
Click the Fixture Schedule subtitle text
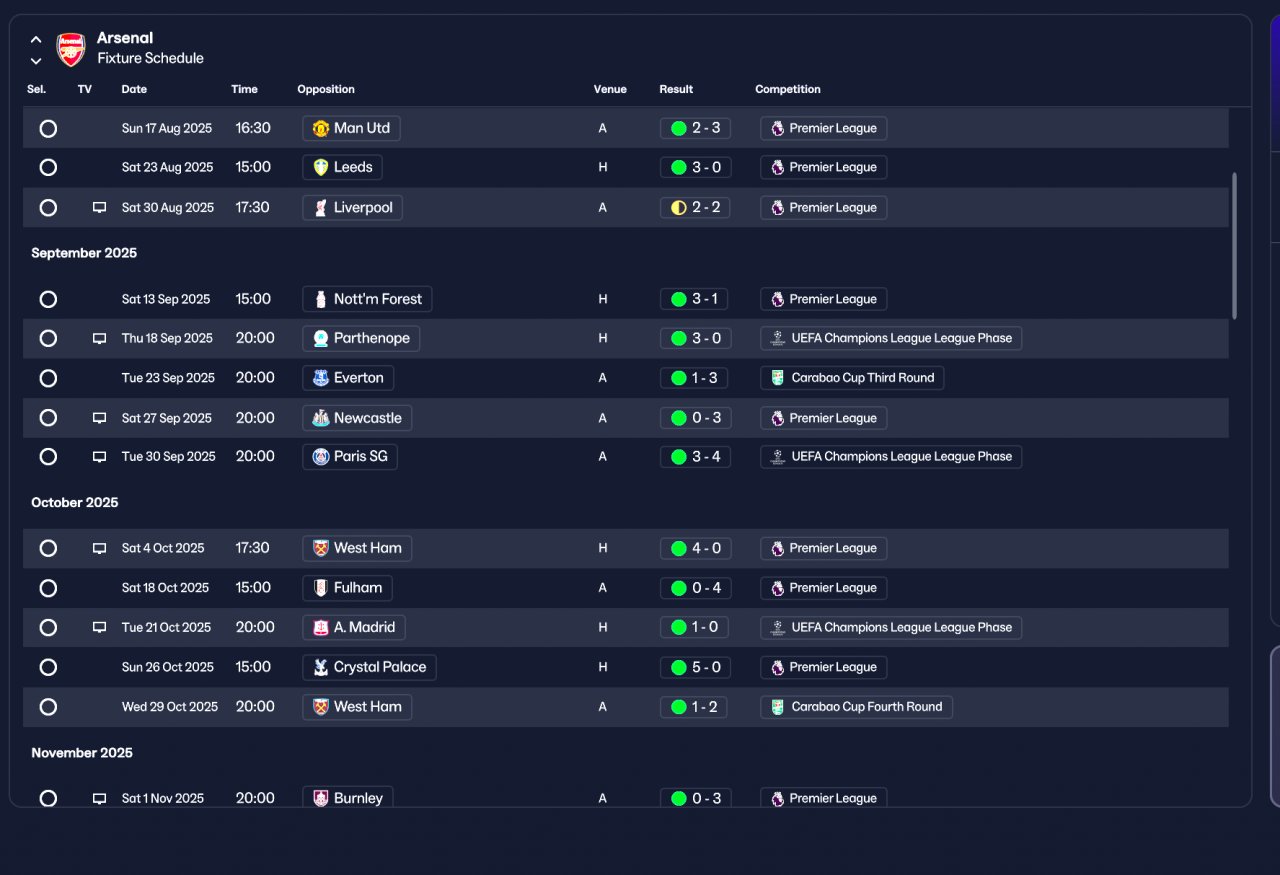(150, 58)
